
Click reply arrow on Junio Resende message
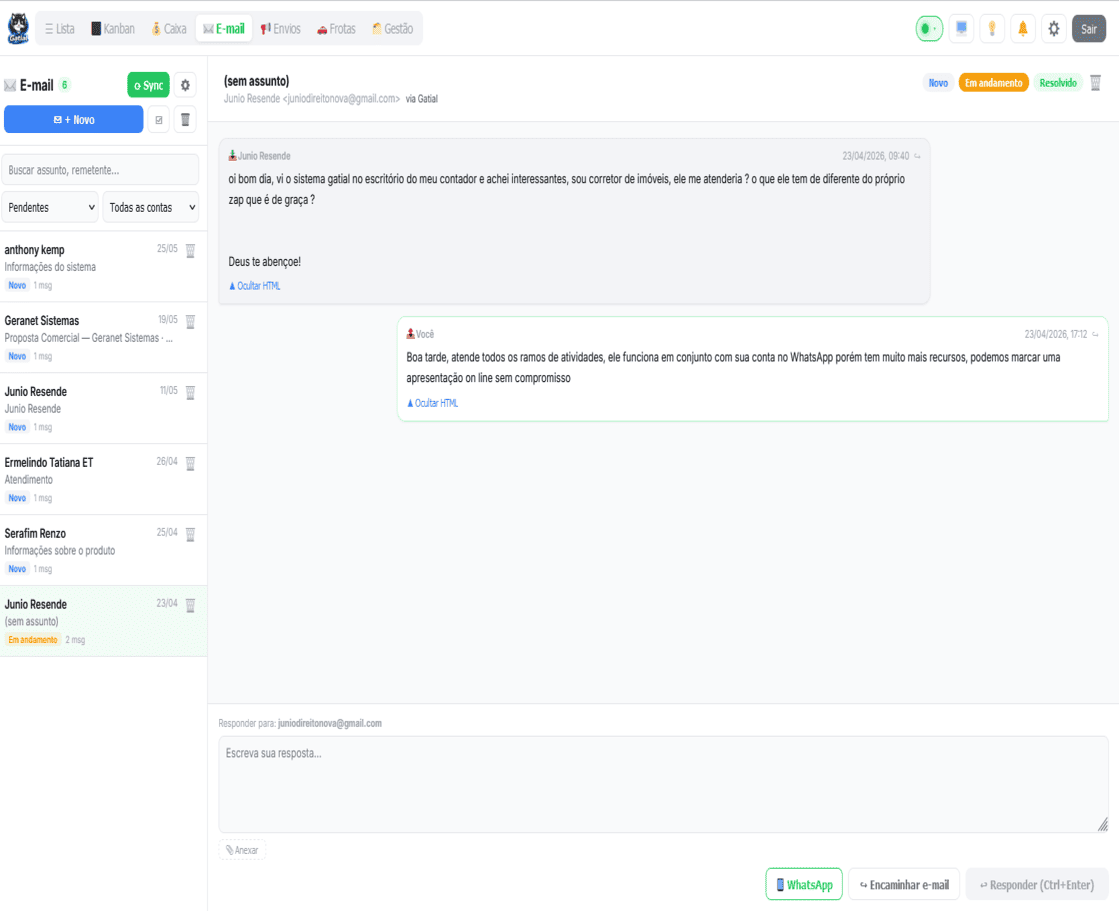click(x=917, y=156)
